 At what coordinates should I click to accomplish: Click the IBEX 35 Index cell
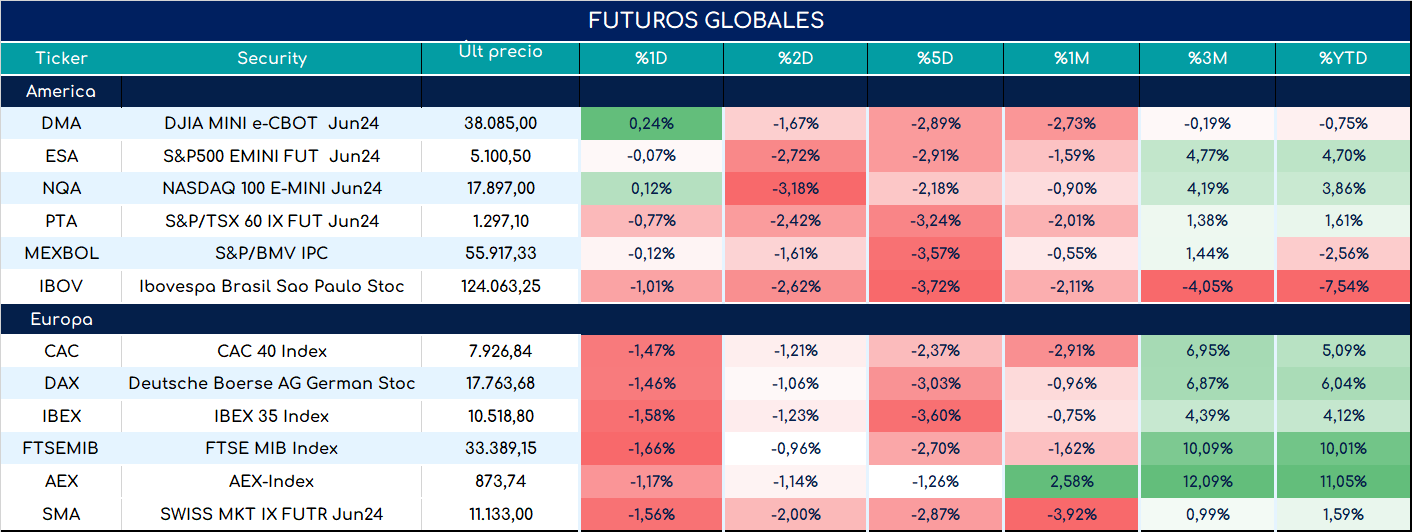271,416
